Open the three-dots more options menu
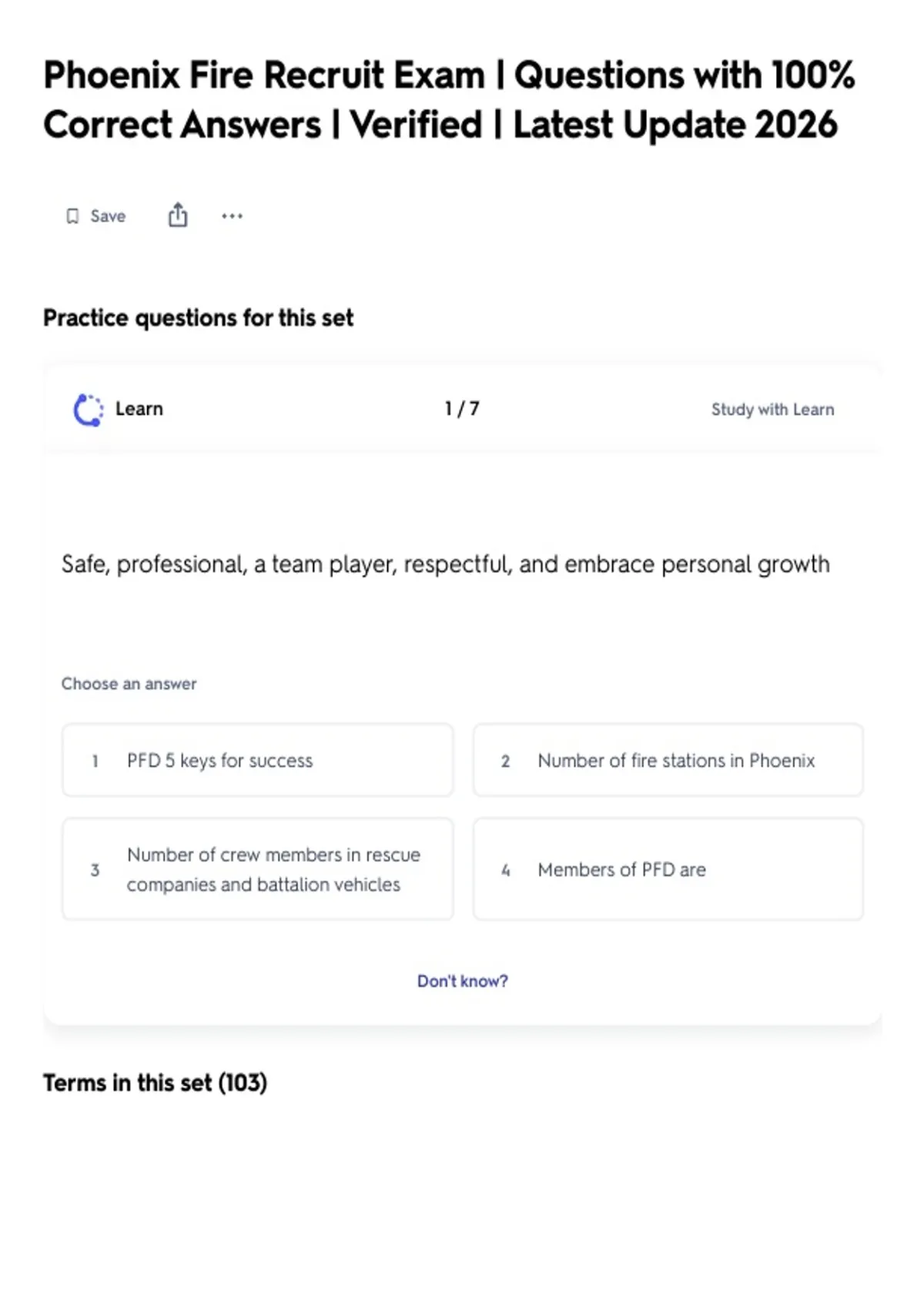 pyautogui.click(x=232, y=216)
